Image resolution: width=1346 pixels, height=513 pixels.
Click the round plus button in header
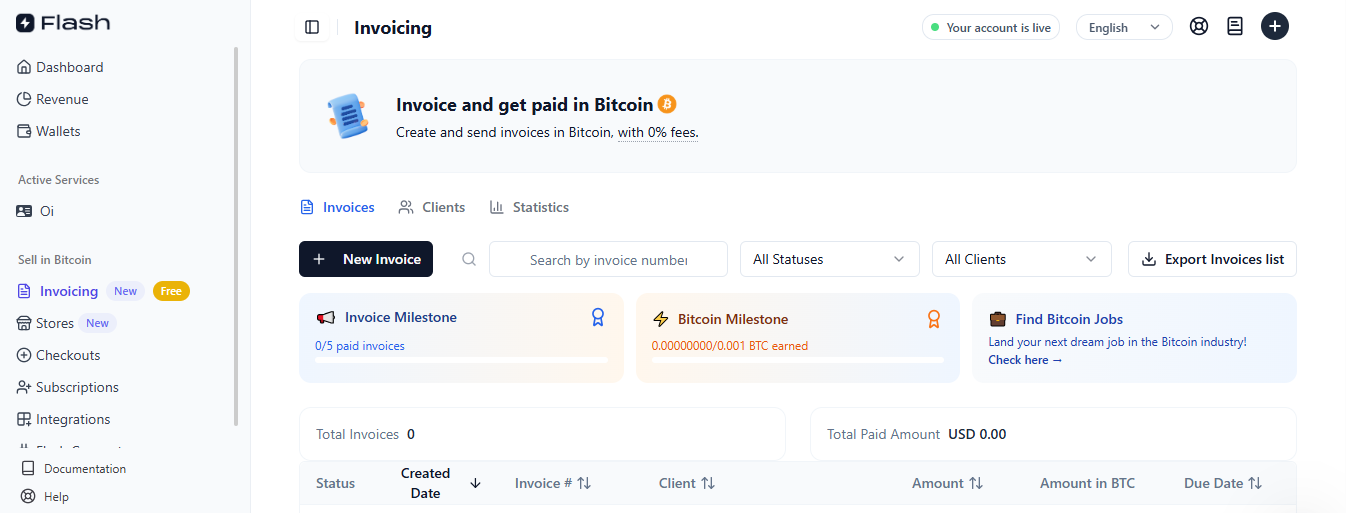point(1274,27)
